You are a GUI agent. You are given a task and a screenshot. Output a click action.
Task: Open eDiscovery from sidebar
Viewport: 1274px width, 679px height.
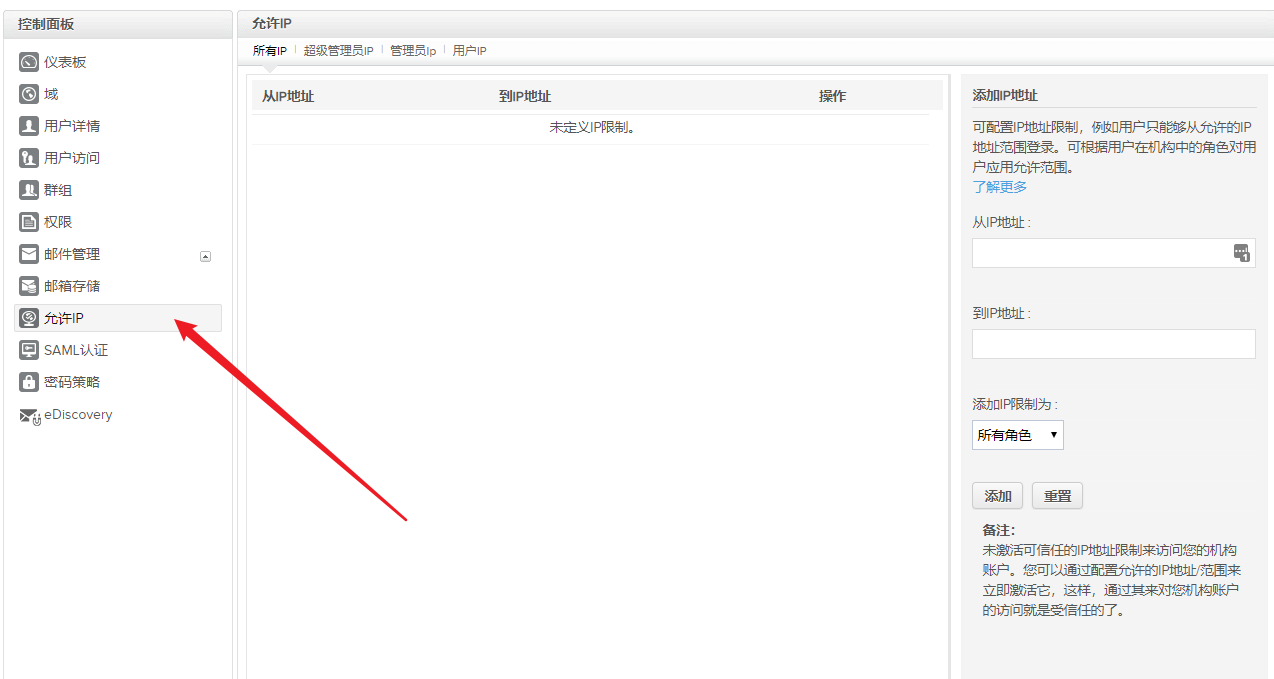pyautogui.click(x=78, y=414)
